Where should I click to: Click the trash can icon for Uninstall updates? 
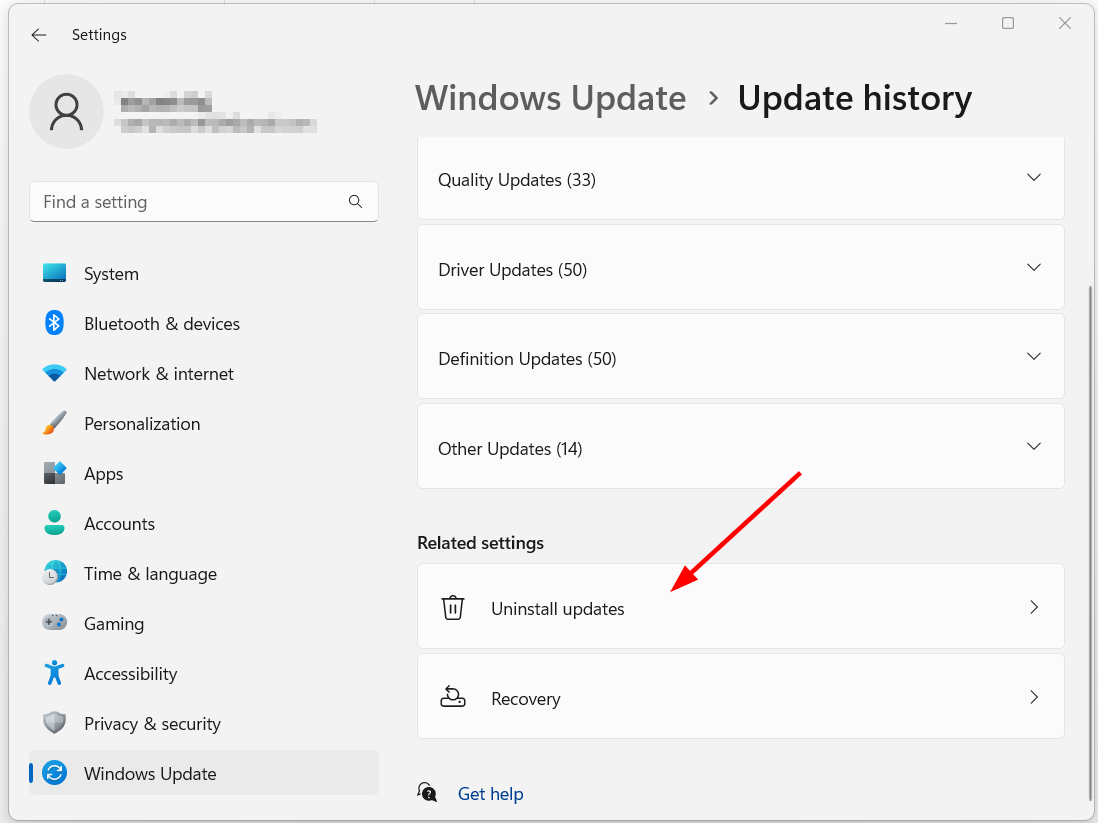coord(453,607)
